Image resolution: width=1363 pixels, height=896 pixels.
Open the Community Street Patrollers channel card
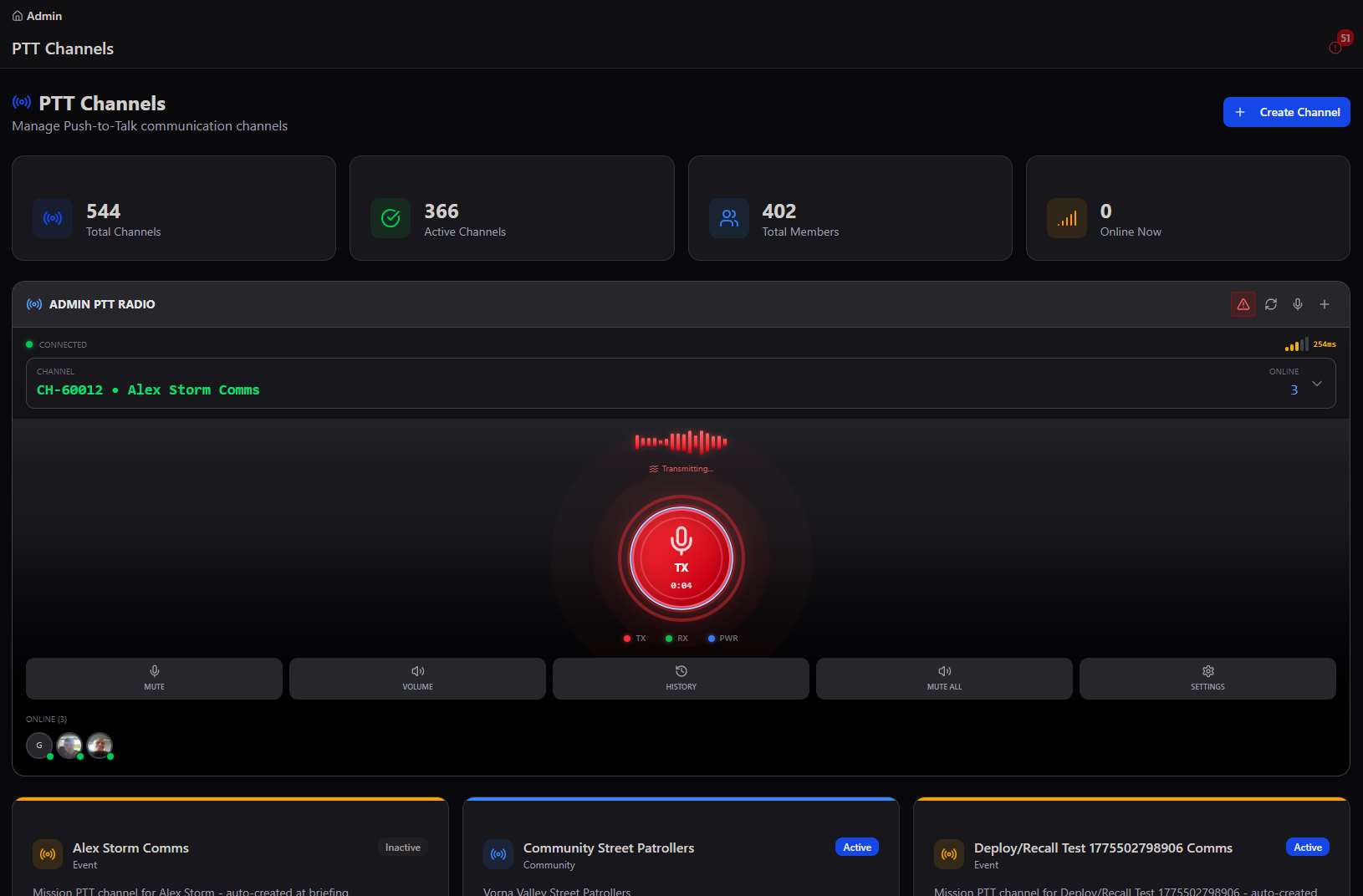tap(681, 847)
